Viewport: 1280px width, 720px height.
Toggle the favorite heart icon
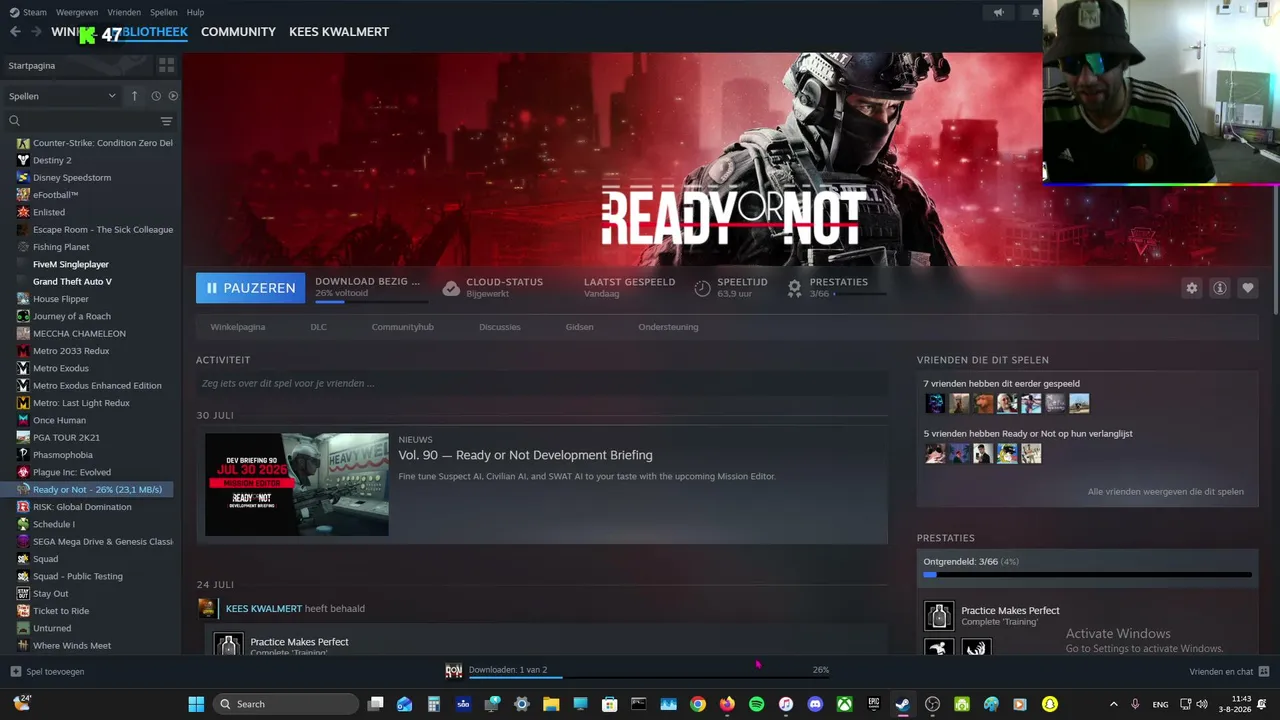(1247, 288)
